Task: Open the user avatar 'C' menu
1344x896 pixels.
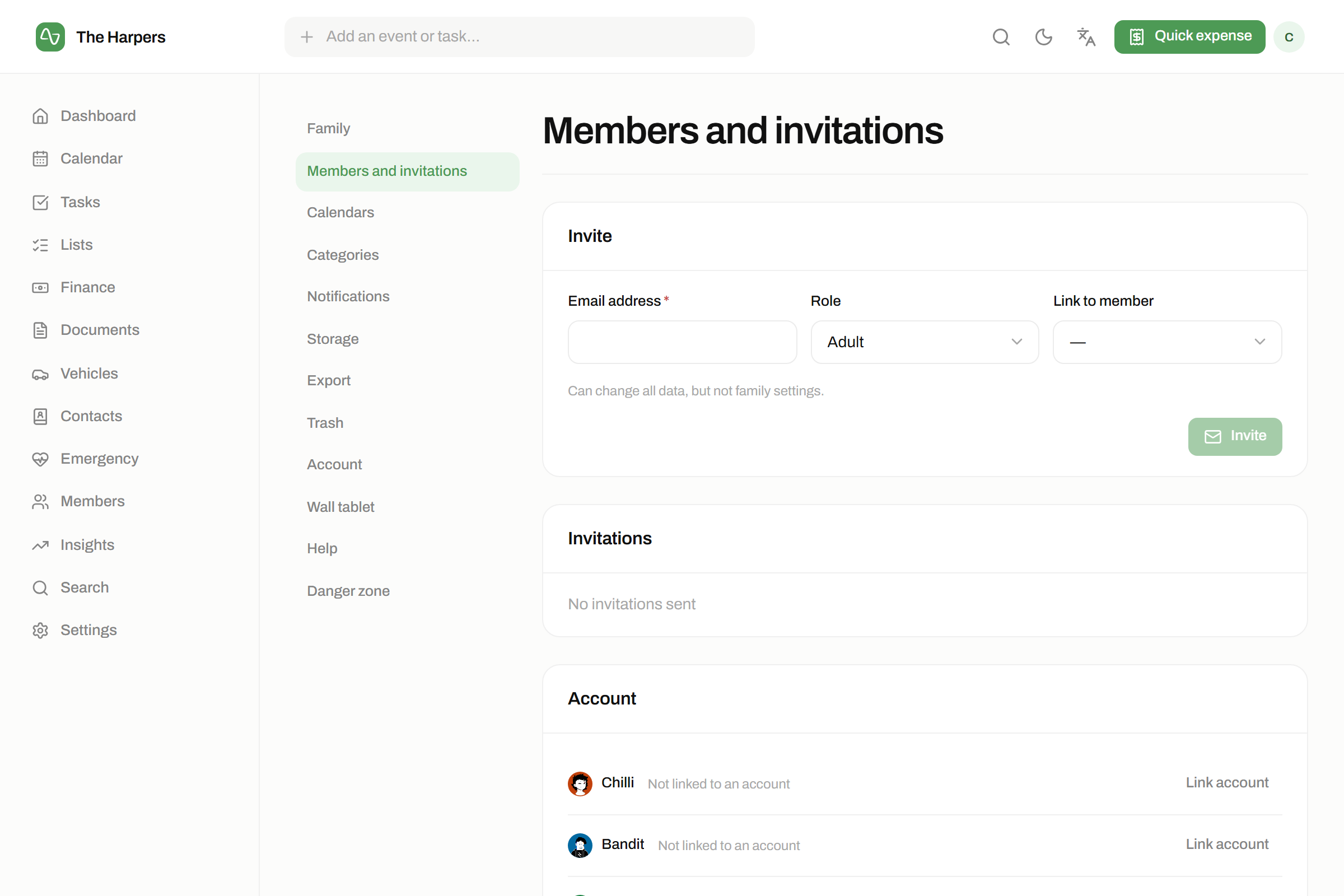Action: tap(1289, 36)
